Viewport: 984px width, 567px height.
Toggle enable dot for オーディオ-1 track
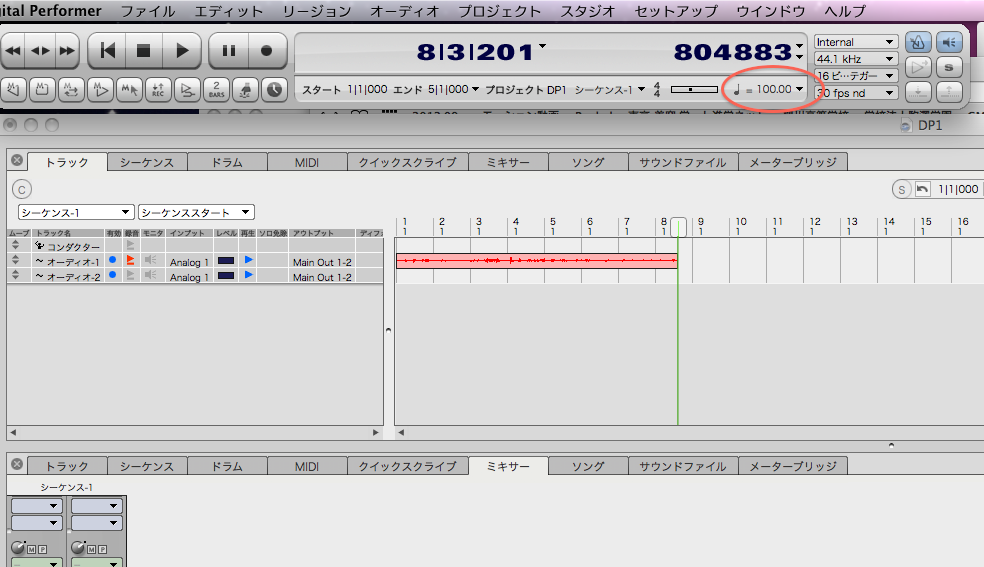[x=112, y=260]
